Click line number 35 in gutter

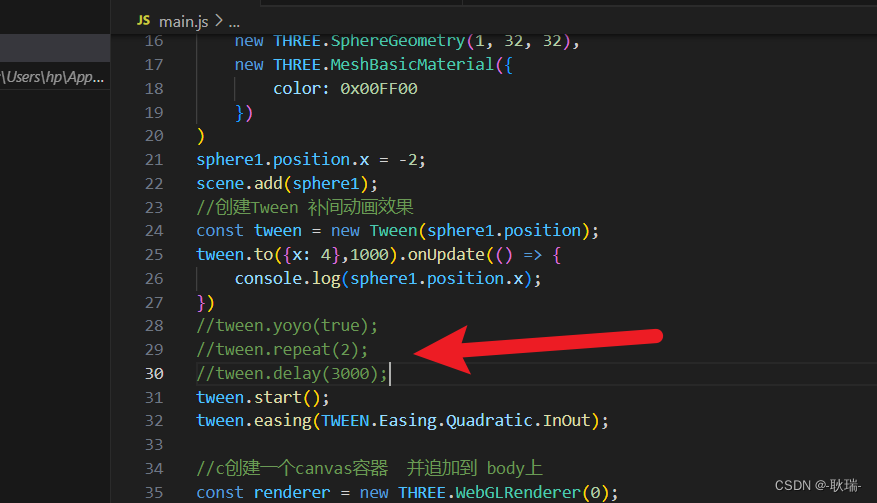(x=154, y=493)
